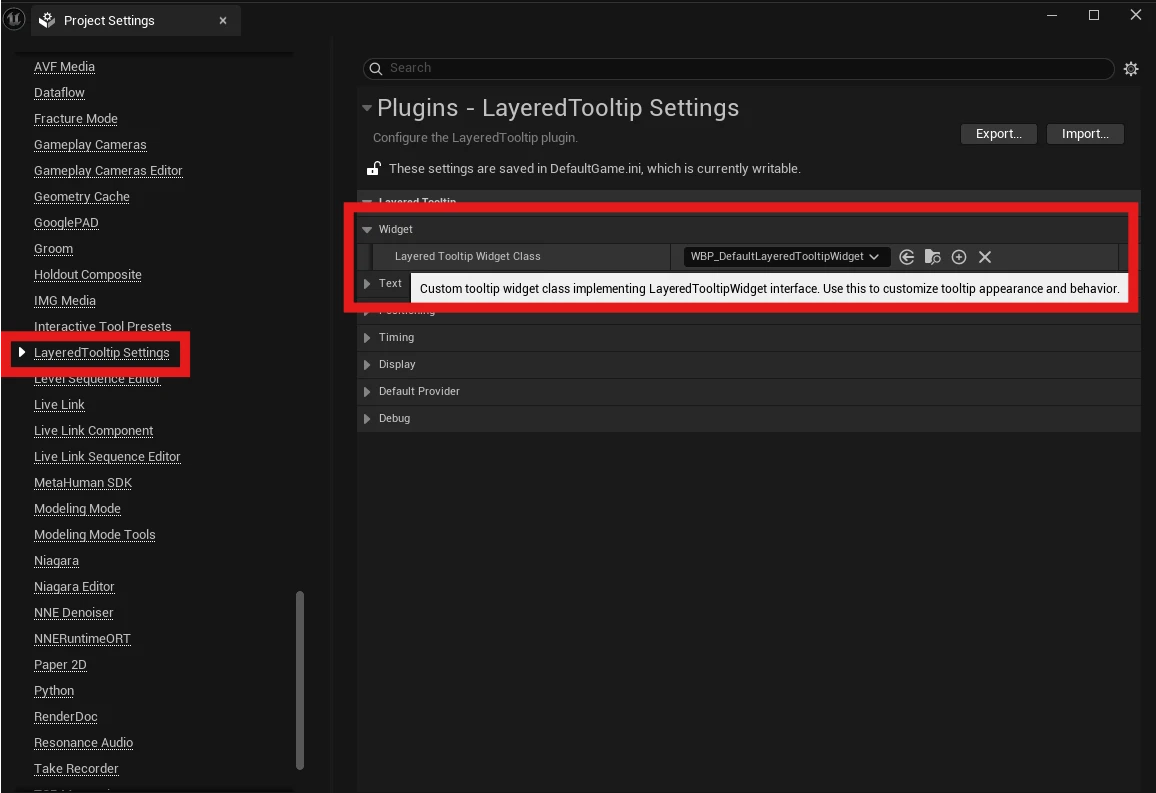The width and height of the screenshot is (1156, 793).
Task: Open Gameplay Cameras settings
Action: tap(90, 144)
